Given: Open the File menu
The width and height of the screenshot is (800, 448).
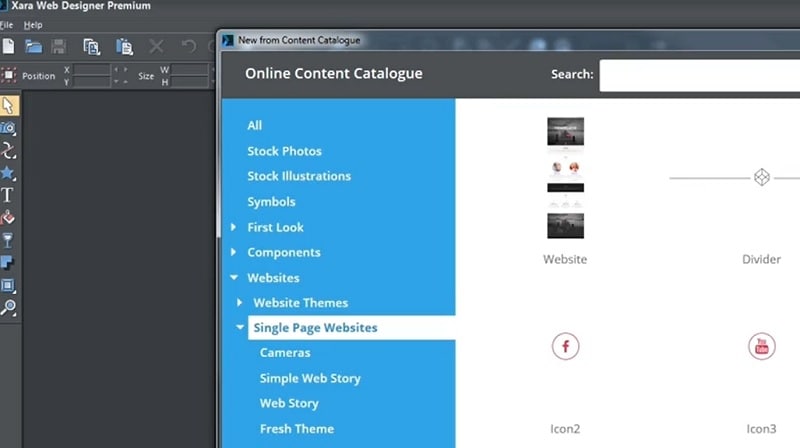Looking at the screenshot, I should [7, 24].
